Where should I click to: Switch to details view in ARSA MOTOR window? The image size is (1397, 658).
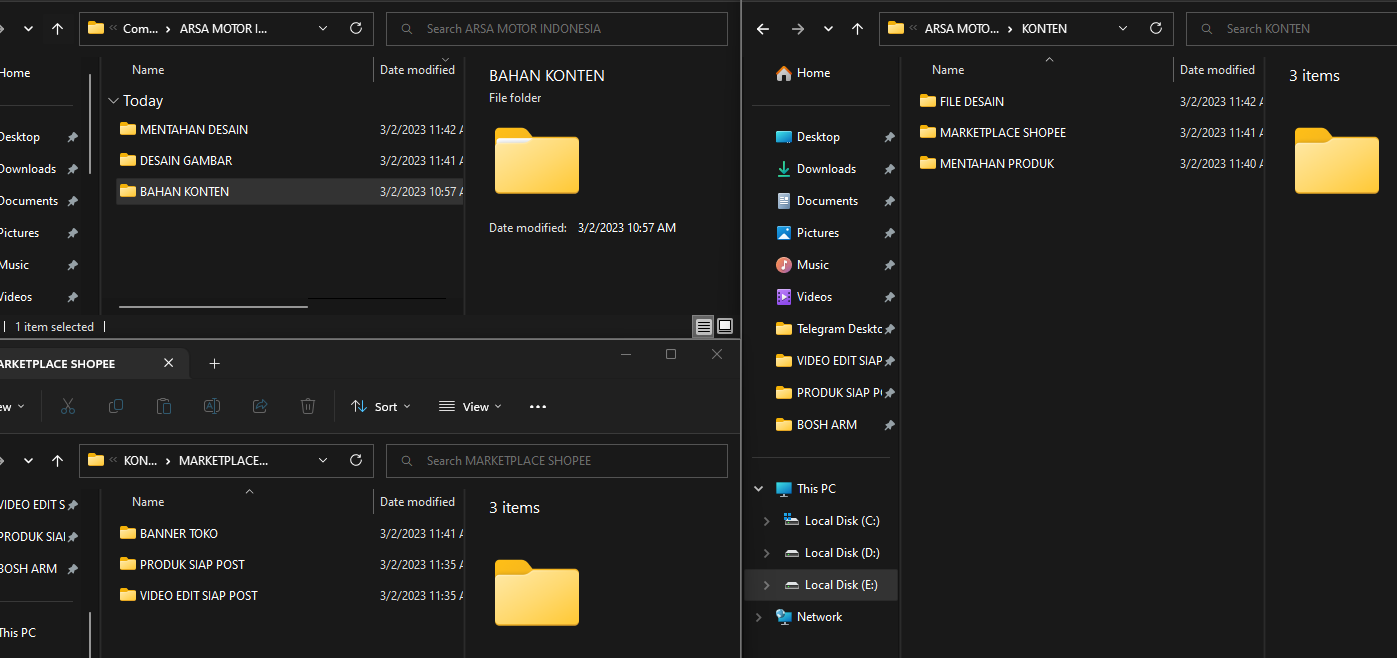point(703,326)
